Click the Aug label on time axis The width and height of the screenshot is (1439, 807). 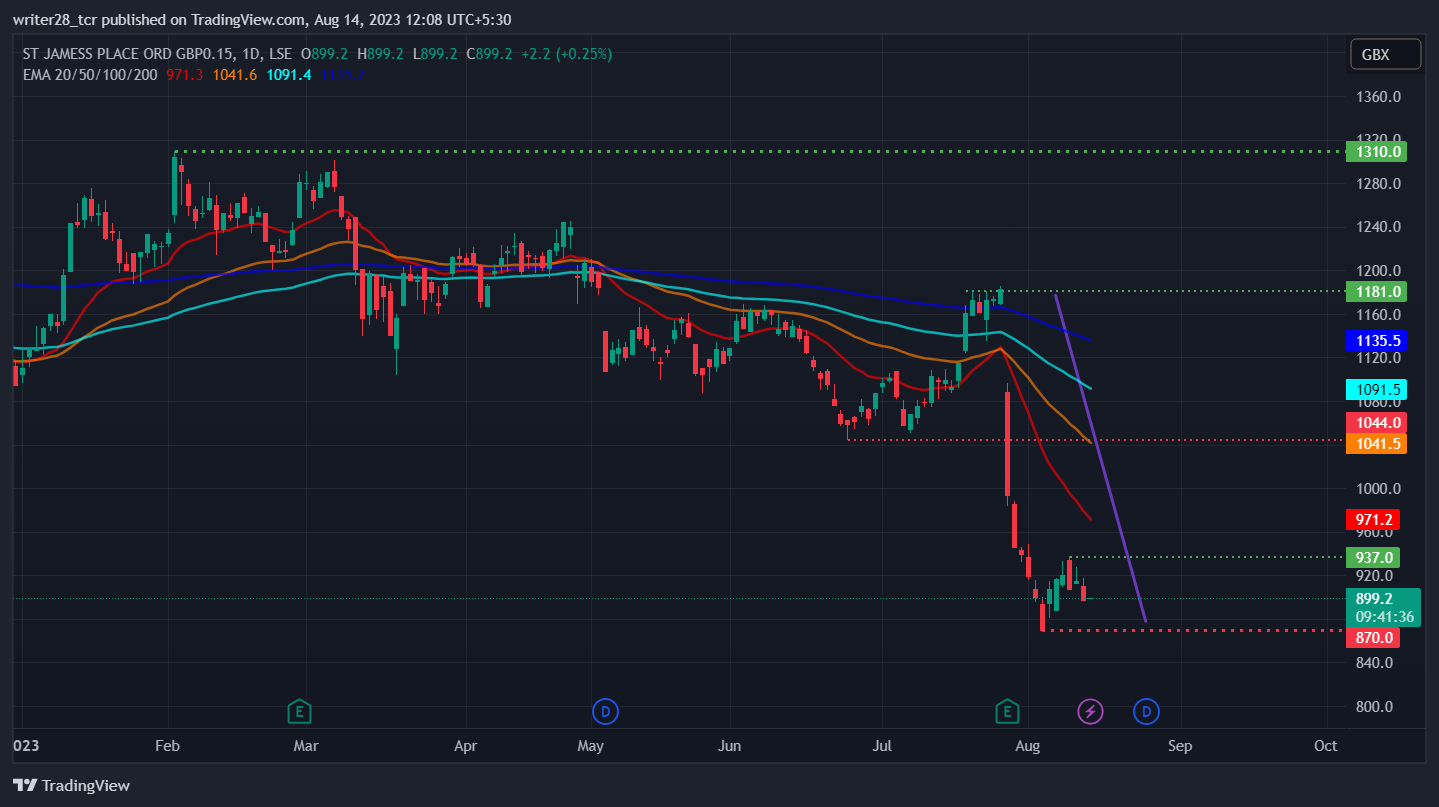pos(1028,746)
